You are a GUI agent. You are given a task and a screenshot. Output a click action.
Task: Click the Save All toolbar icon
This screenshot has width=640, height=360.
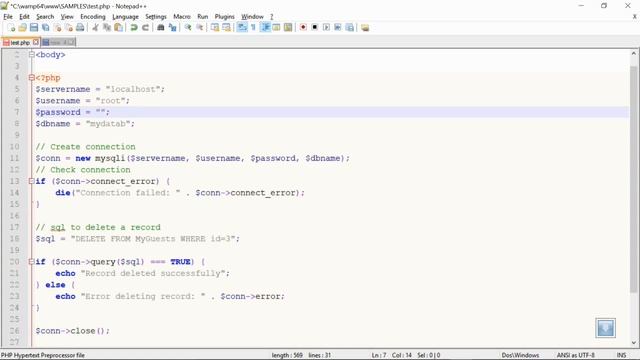click(x=45, y=27)
